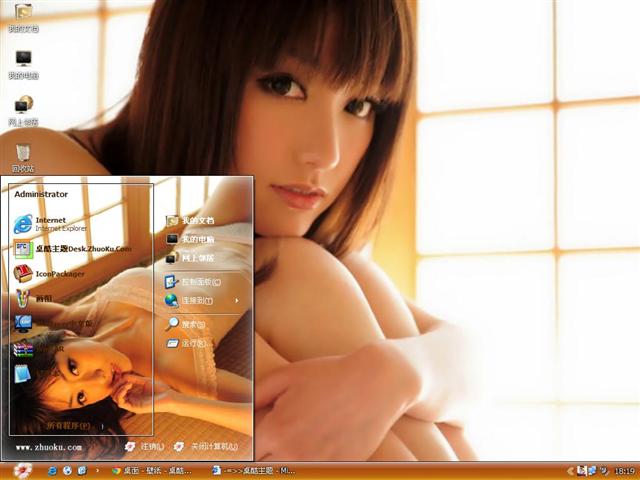Screen dimensions: 640x480
Task: Expand quick launch overflow chevron
Action: (x=97, y=471)
